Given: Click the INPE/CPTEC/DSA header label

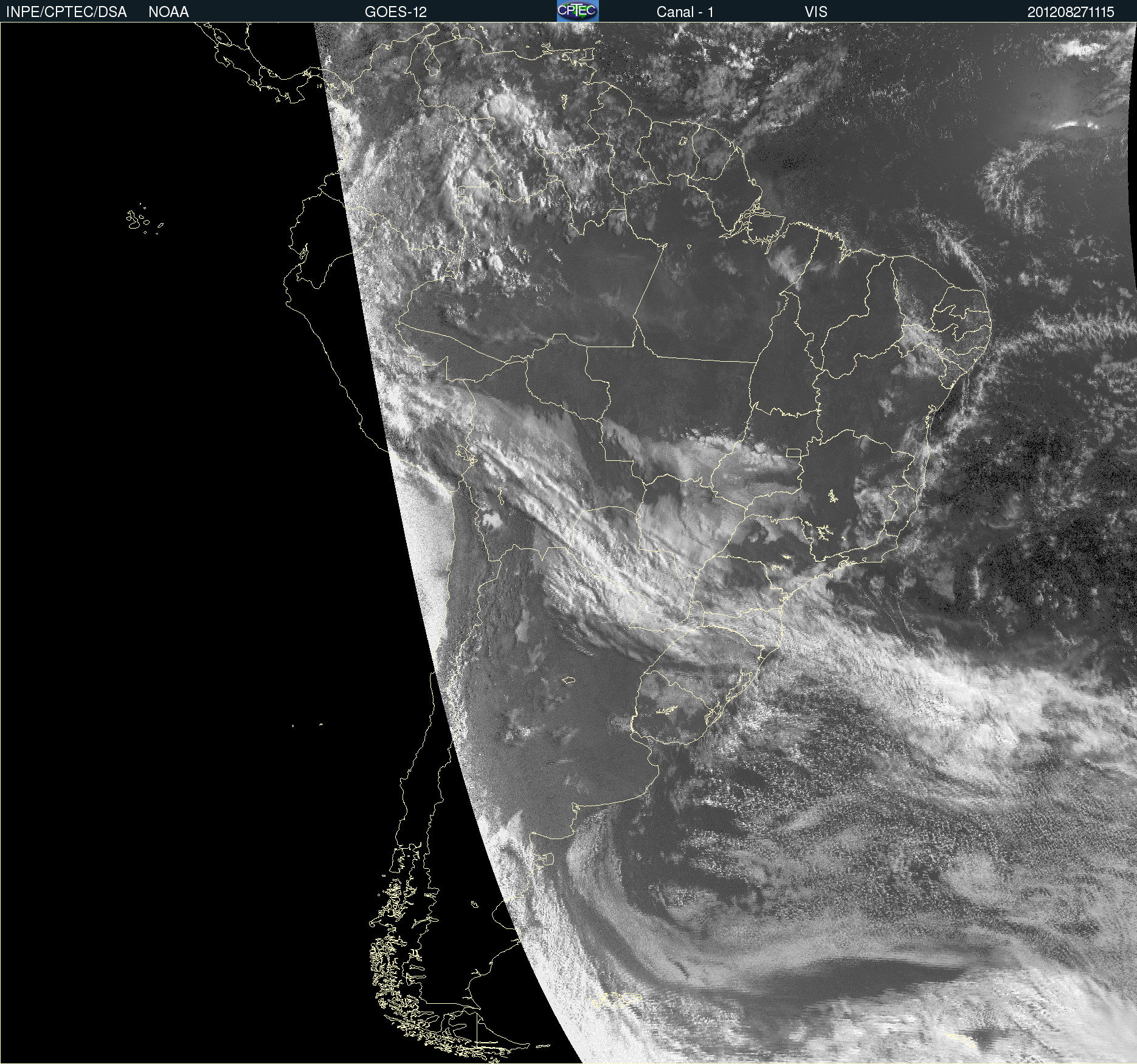Looking at the screenshot, I should coord(66,12).
